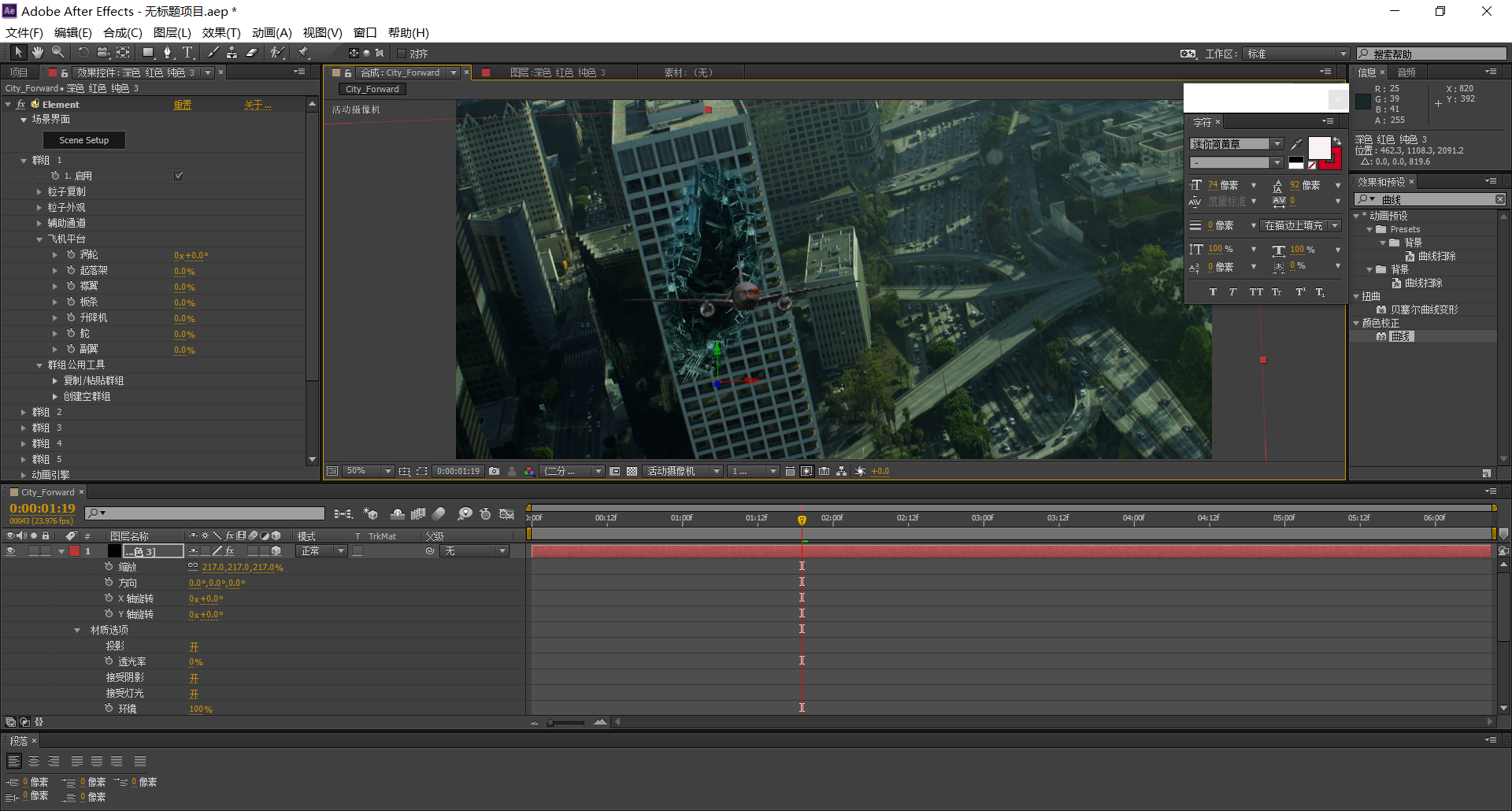Hide layer 1 using the eye toggle
The image size is (1512, 811).
click(10, 551)
